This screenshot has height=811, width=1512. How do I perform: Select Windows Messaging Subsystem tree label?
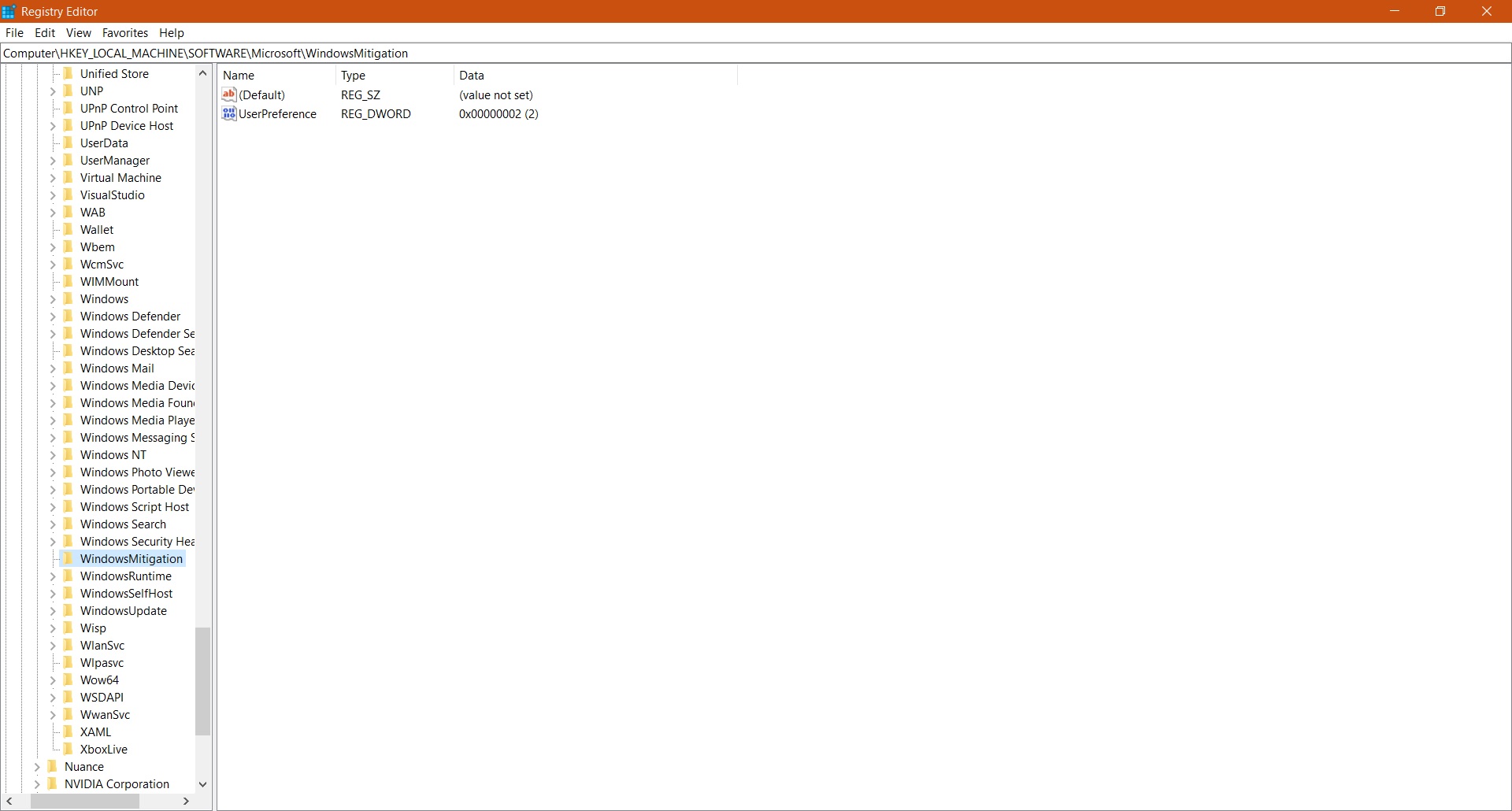click(x=137, y=438)
